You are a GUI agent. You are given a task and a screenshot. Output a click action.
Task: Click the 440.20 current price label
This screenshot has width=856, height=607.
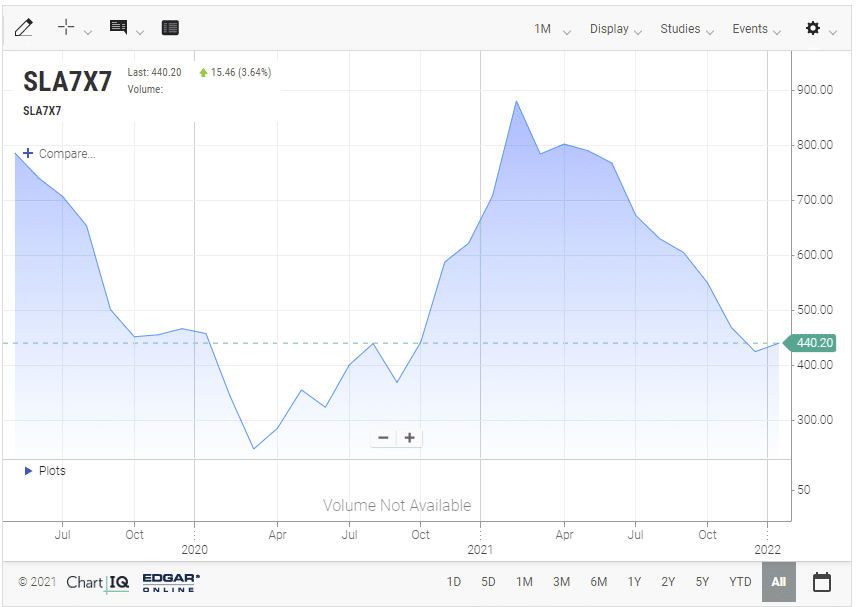pyautogui.click(x=813, y=343)
